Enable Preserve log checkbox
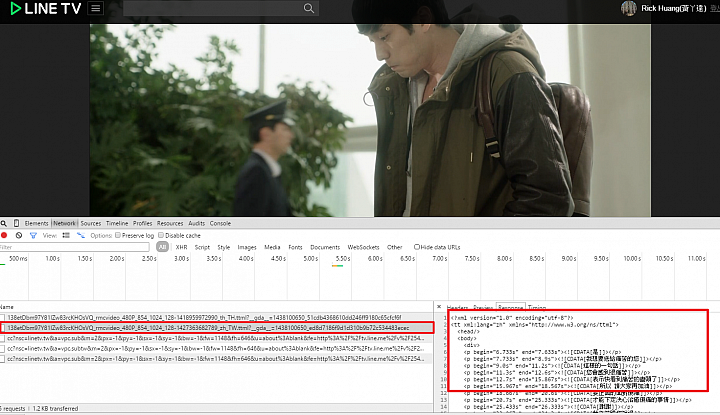This screenshot has height=415, width=720. (x=118, y=235)
